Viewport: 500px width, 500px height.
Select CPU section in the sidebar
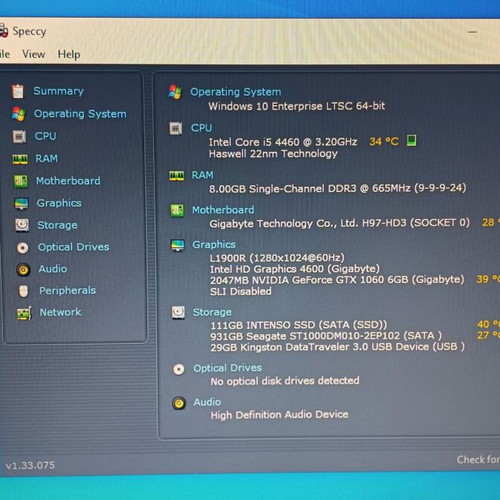point(45,136)
